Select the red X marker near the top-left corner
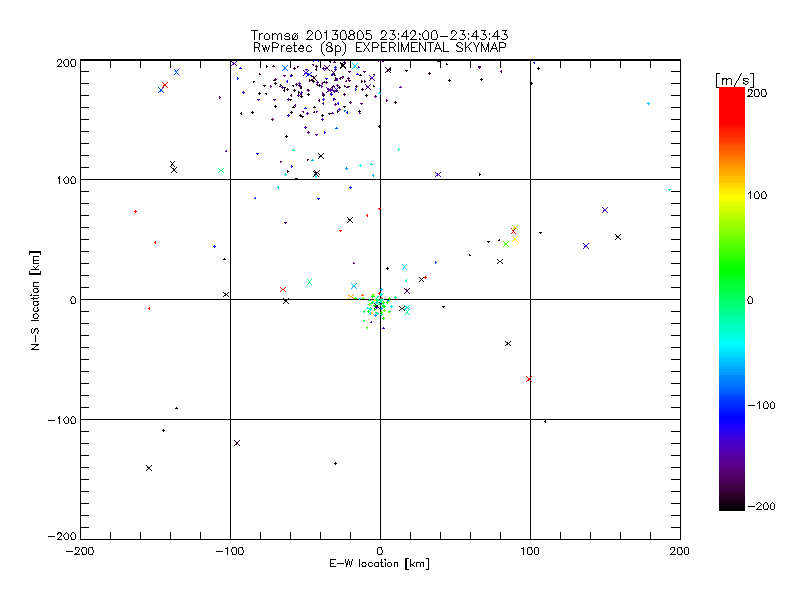This screenshot has height=600, width=800. [165, 85]
